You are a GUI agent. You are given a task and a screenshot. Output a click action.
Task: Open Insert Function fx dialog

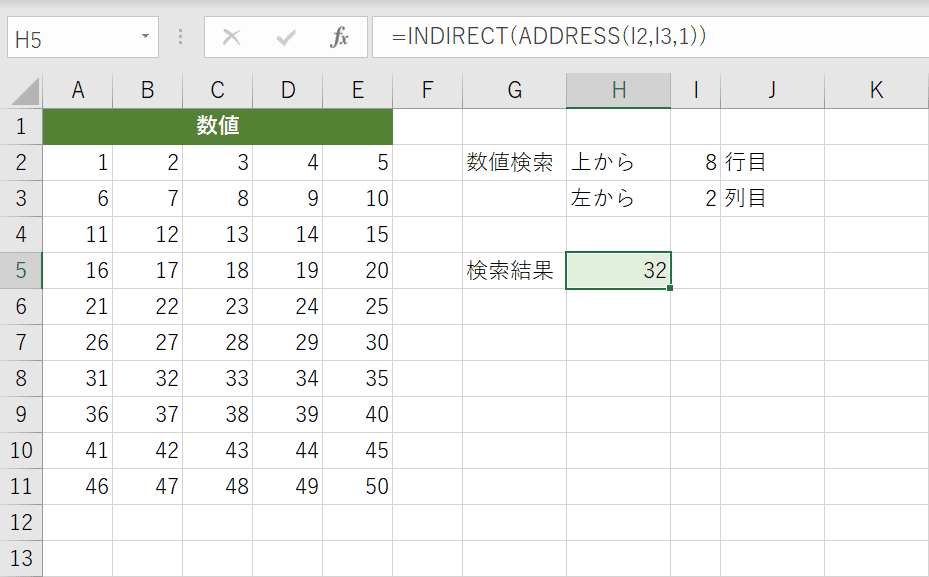tap(339, 37)
